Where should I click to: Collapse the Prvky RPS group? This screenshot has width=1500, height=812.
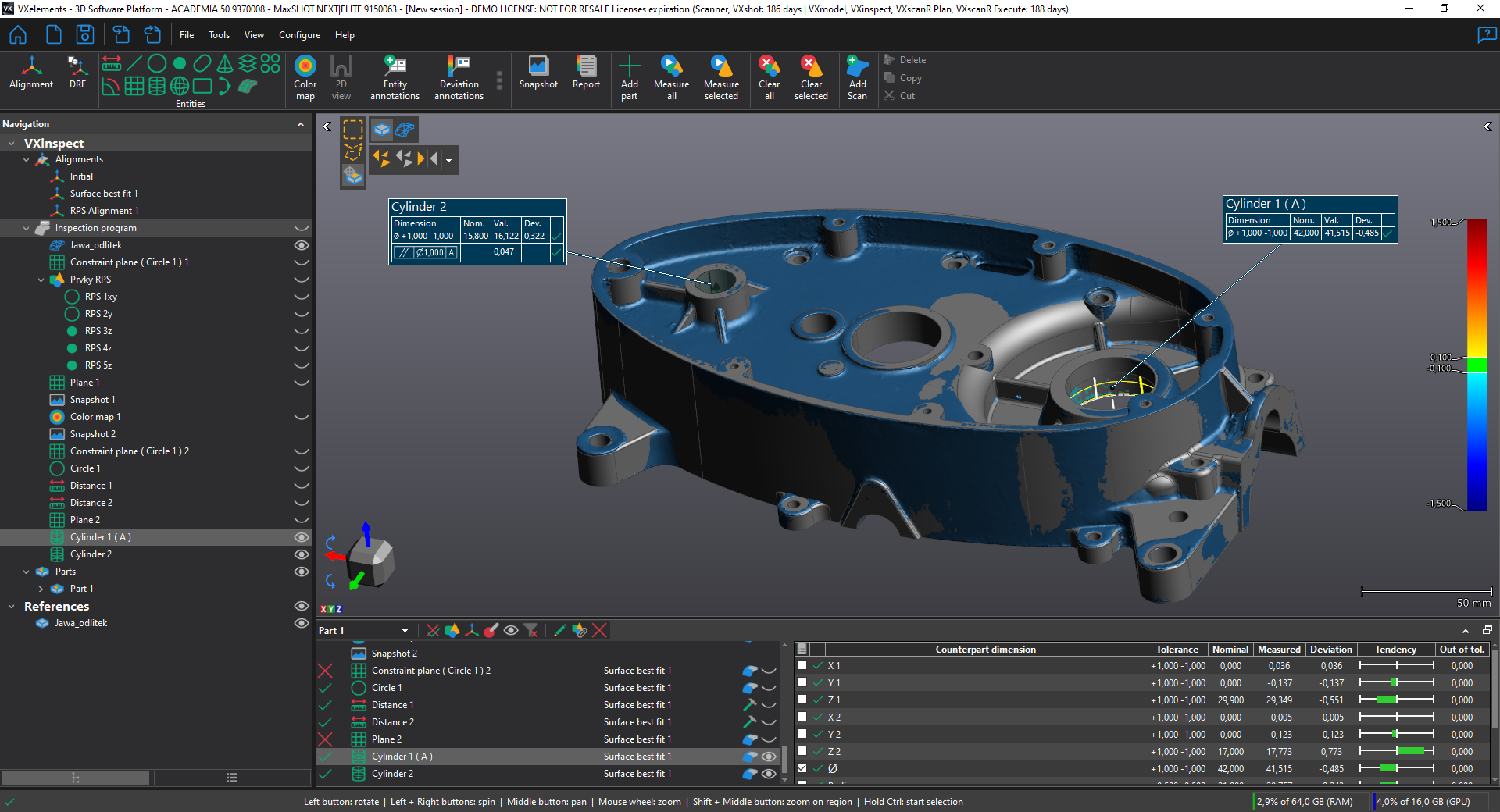(x=41, y=280)
